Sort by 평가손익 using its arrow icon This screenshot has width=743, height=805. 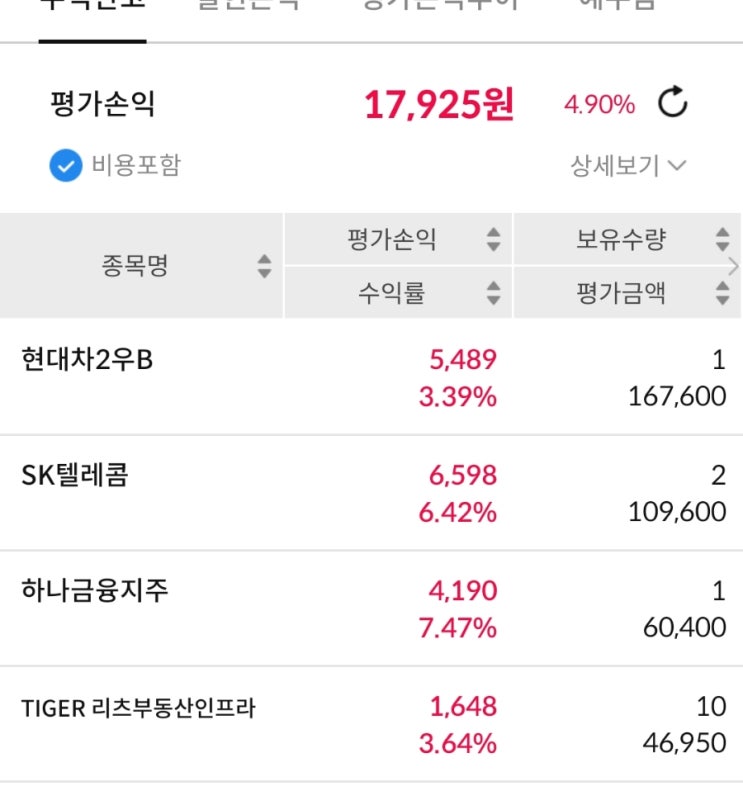(493, 240)
